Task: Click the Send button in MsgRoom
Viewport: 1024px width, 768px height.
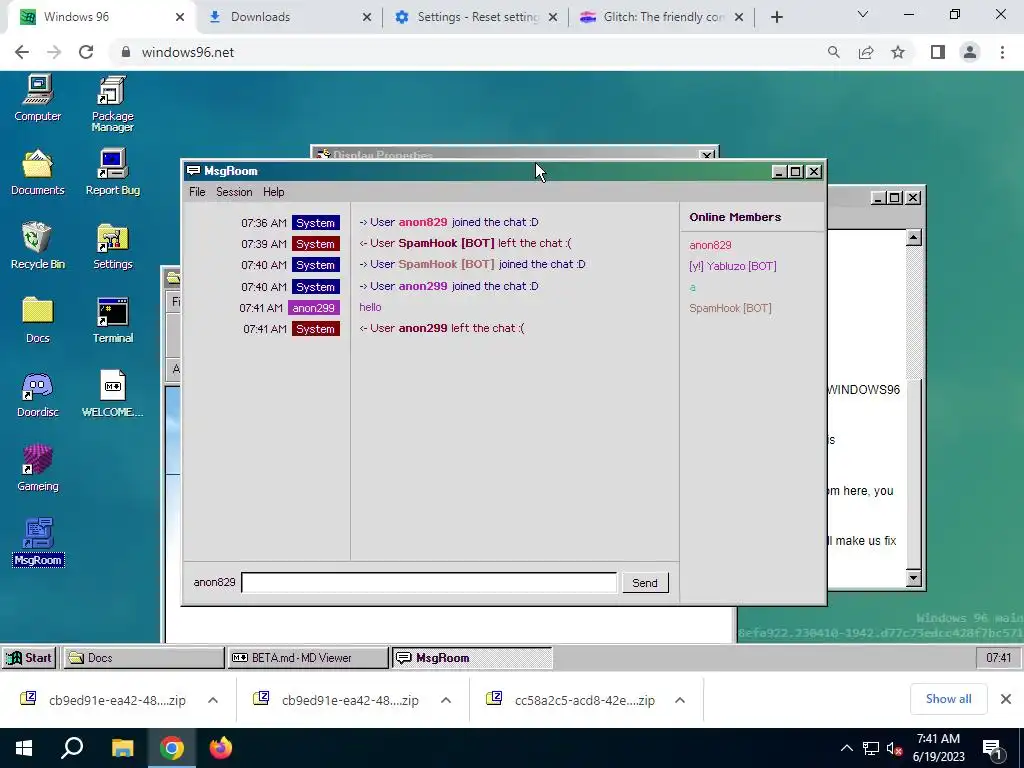Action: 645,583
